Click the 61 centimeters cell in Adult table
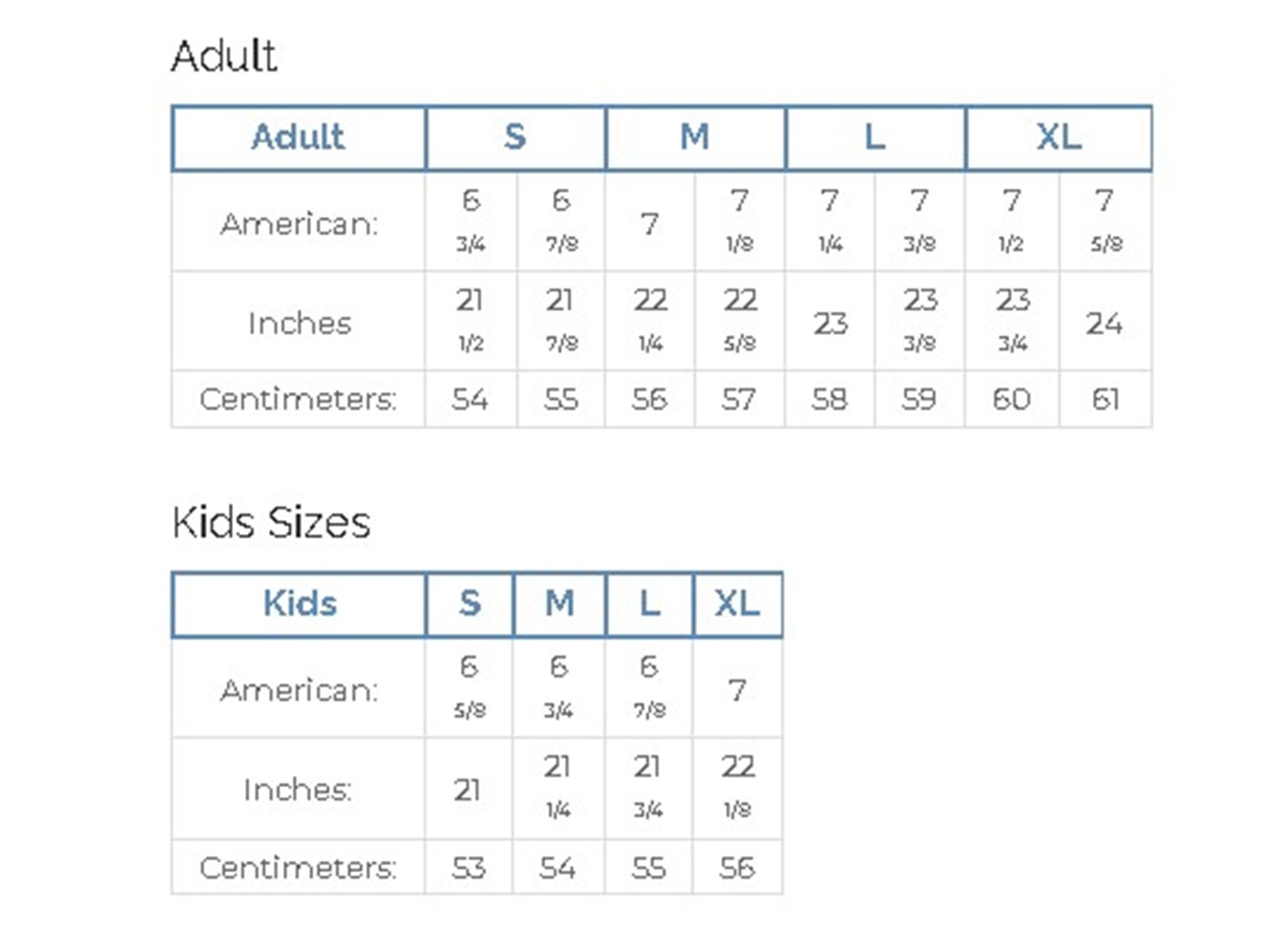 [x=1106, y=399]
